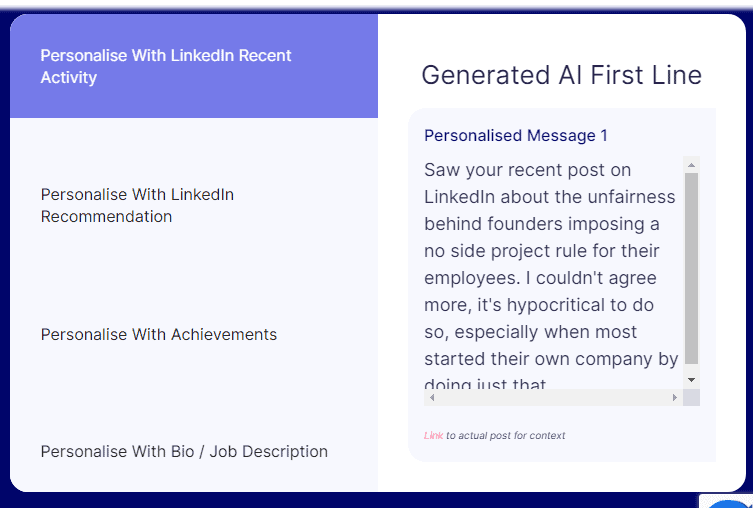Click the Generated AI First Line heading

click(x=561, y=75)
